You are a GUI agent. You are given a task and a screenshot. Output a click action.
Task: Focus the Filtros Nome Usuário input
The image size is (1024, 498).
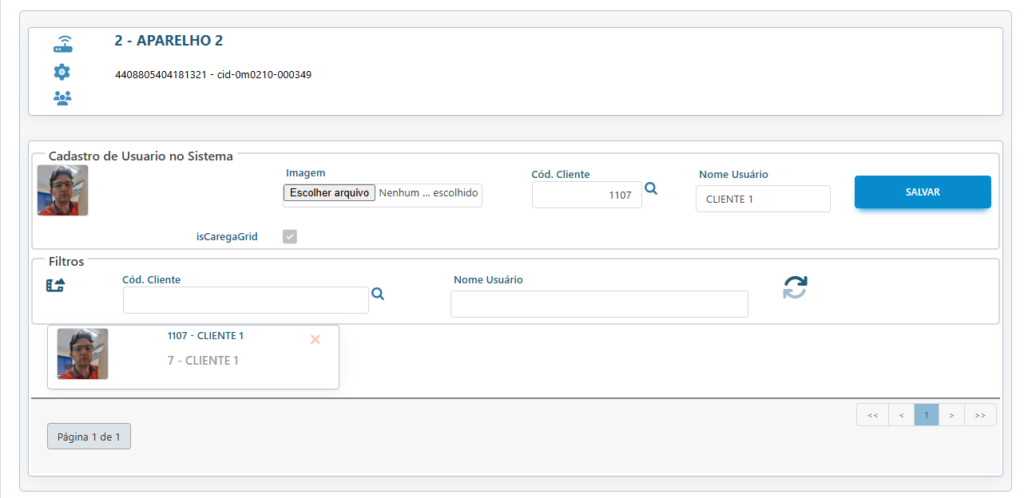(x=599, y=304)
